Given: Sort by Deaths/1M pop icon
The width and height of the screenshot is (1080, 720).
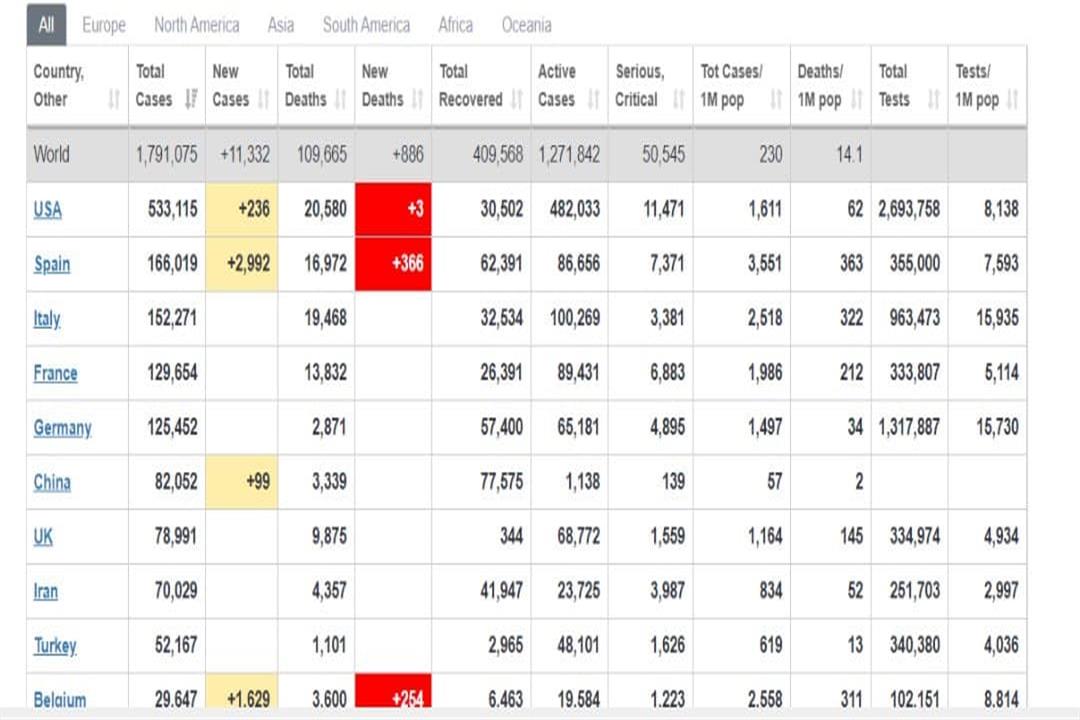Looking at the screenshot, I should (x=857, y=100).
